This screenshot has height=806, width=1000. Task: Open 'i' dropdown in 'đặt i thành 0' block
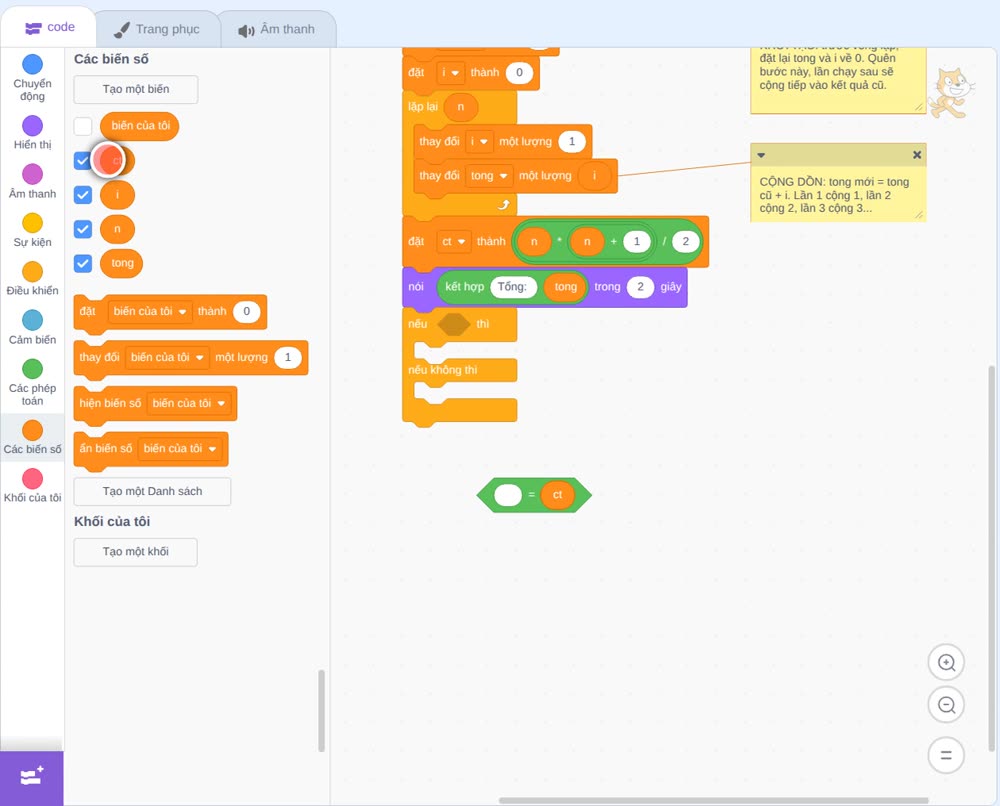click(x=450, y=73)
